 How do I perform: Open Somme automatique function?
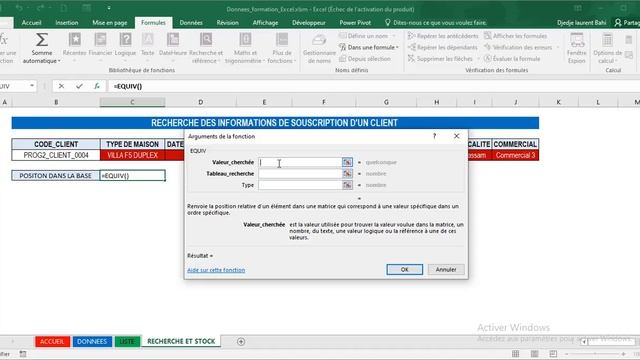point(41,48)
